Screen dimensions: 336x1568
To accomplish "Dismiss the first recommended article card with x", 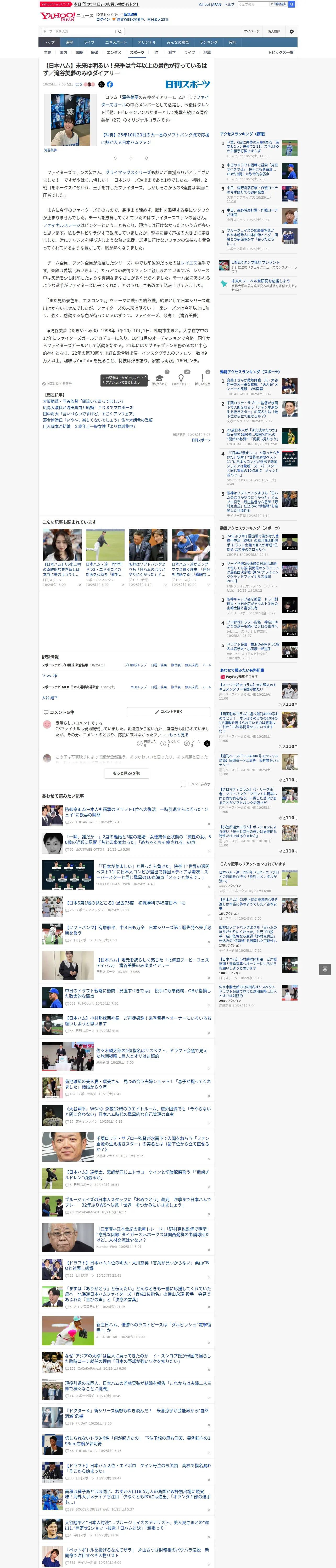I will [80, 585].
